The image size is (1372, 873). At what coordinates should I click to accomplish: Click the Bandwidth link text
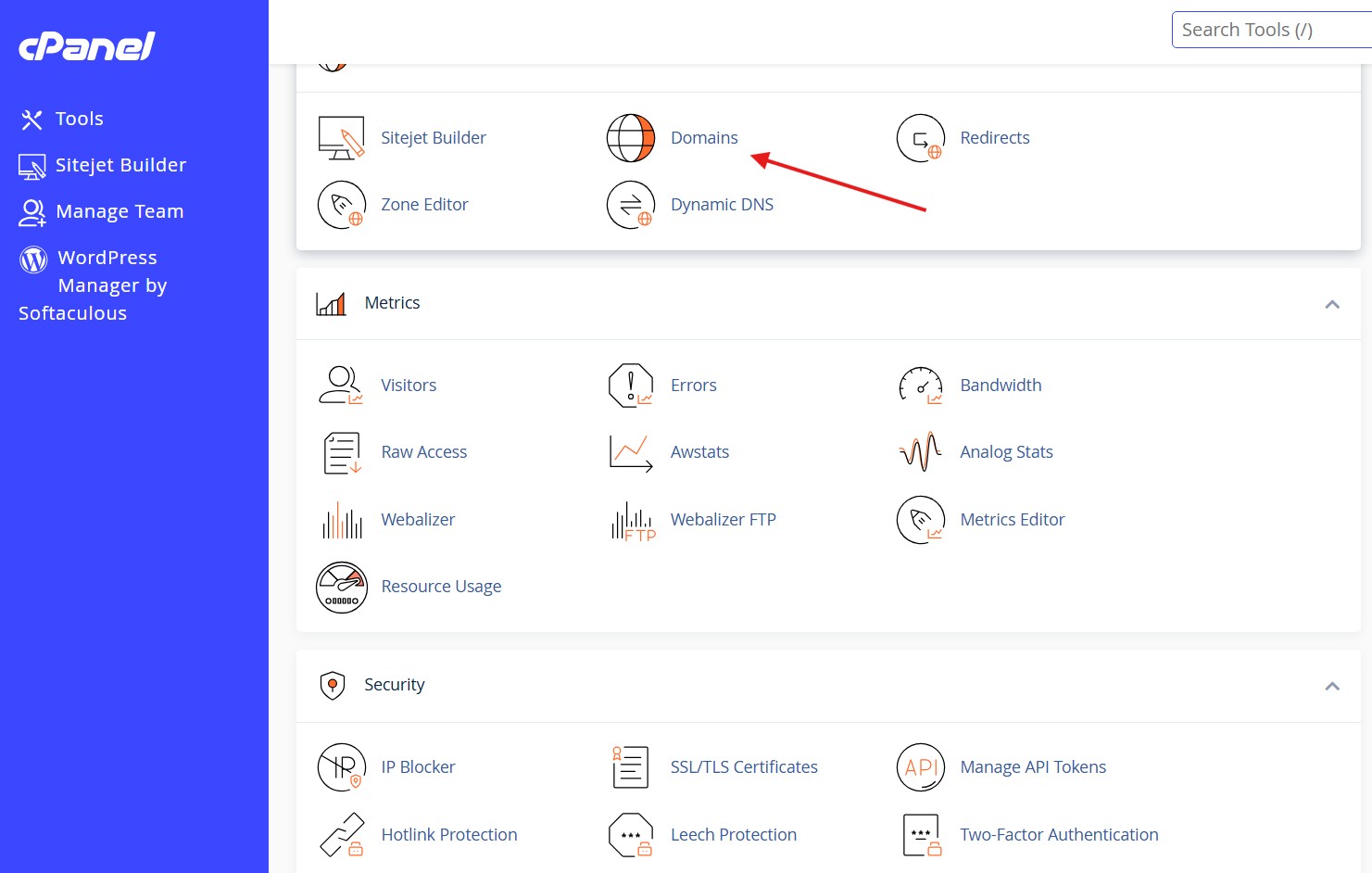click(x=1001, y=386)
